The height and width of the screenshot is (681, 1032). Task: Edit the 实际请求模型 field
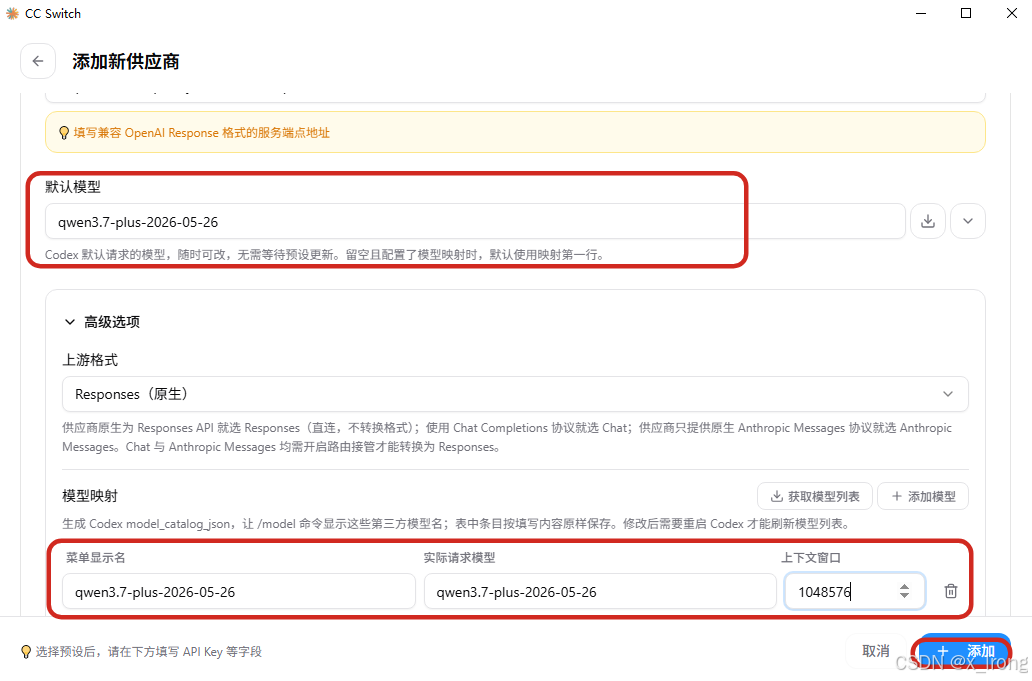pos(600,592)
